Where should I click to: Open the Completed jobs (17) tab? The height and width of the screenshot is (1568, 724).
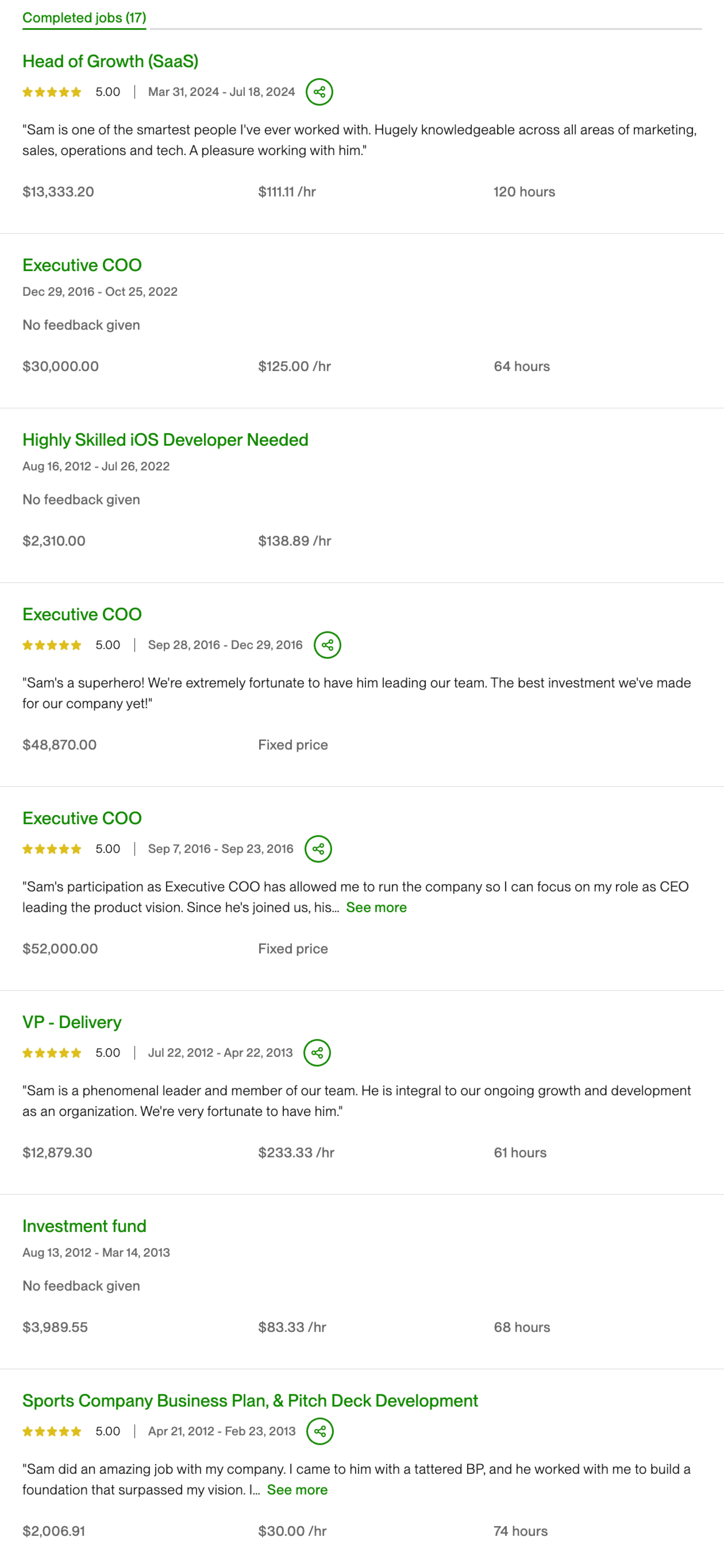point(84,18)
